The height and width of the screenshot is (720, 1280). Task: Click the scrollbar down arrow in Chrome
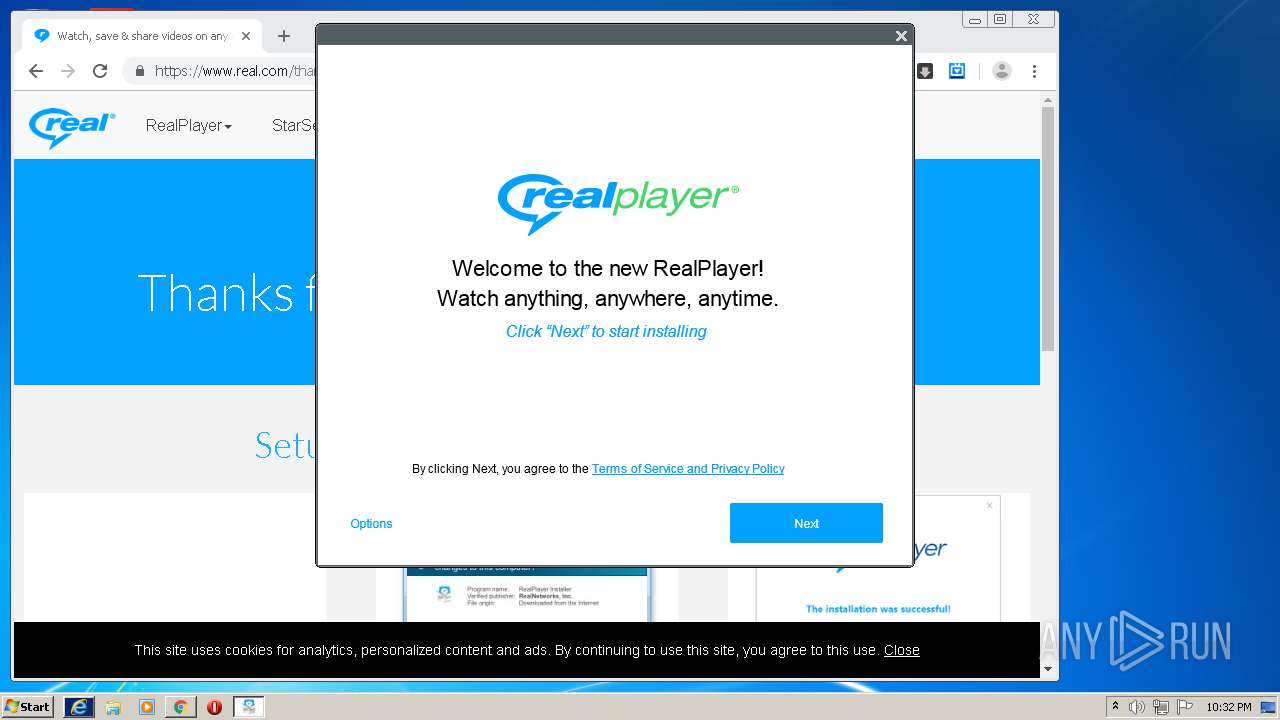point(1048,669)
